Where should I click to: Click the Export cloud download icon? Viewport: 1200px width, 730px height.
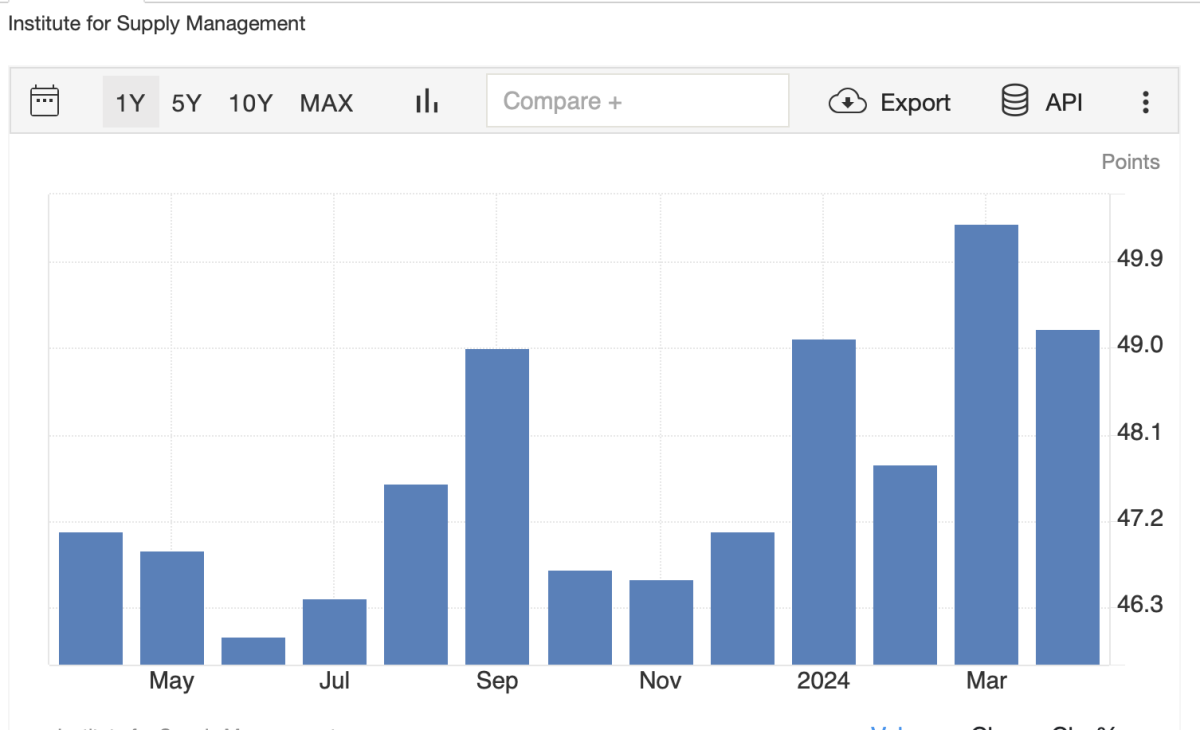(847, 101)
